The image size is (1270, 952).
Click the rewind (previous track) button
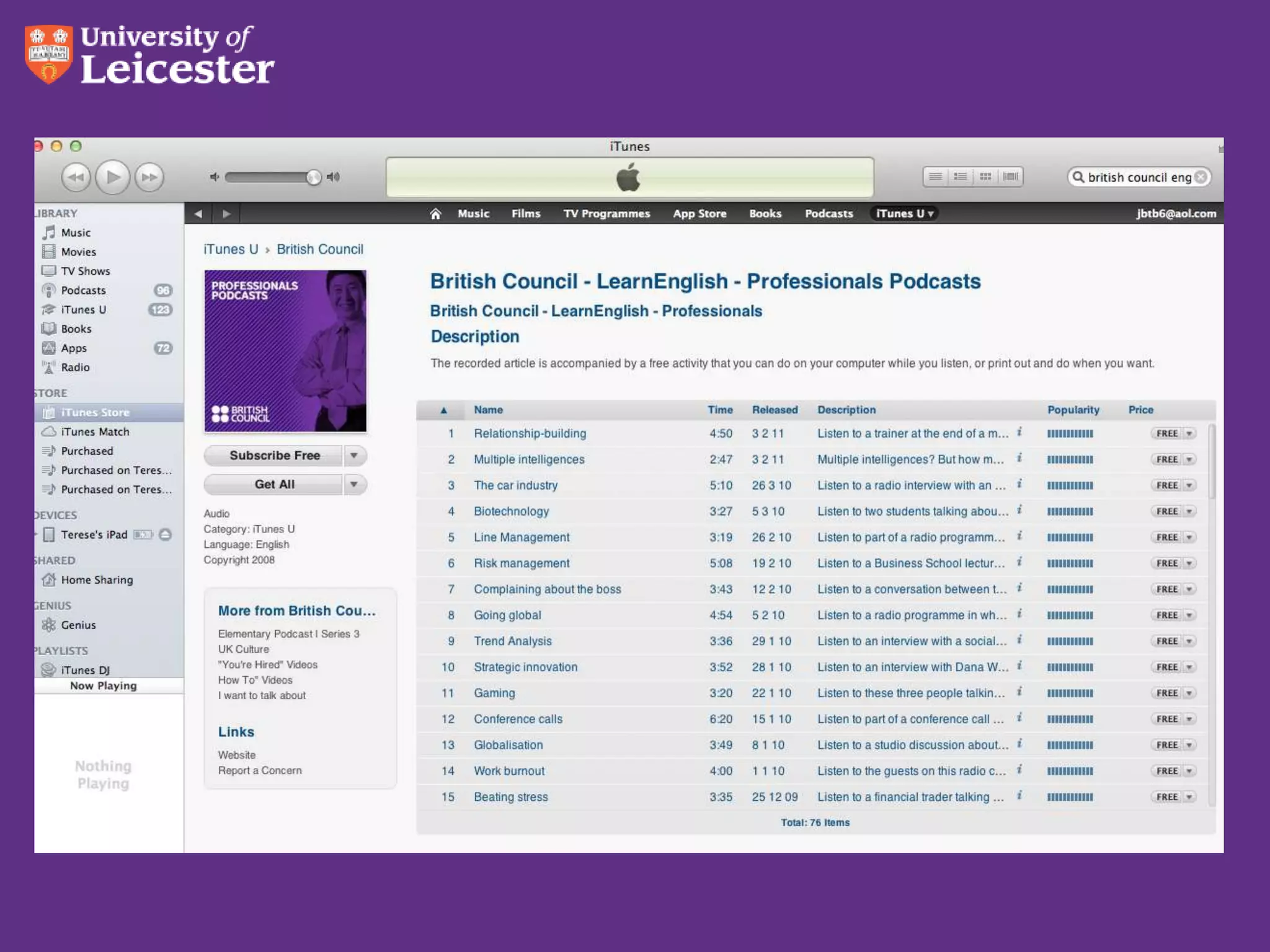[x=76, y=177]
